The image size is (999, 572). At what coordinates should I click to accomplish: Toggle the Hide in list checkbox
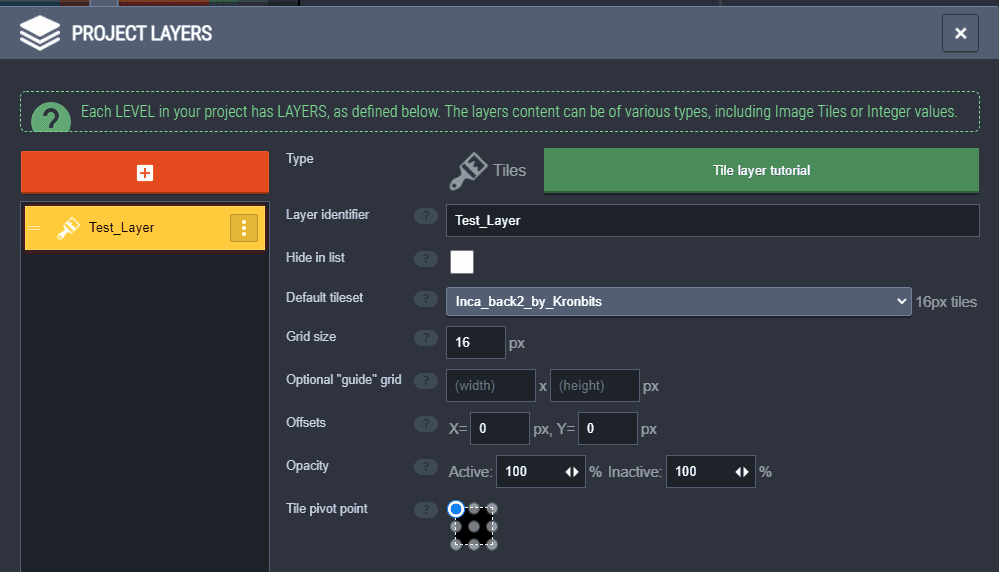click(x=462, y=262)
